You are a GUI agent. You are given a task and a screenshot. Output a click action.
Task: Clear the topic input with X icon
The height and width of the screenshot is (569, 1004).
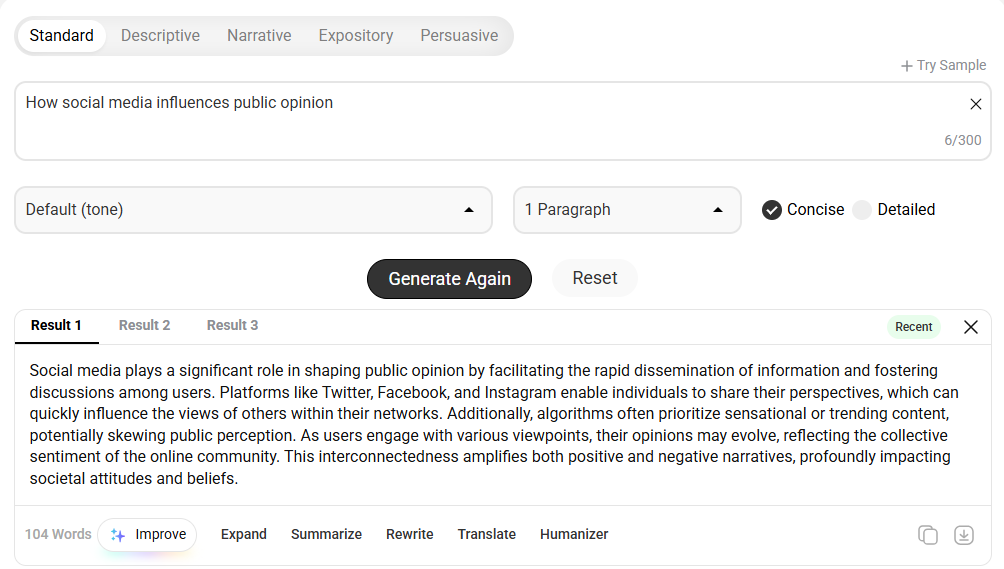coord(976,104)
